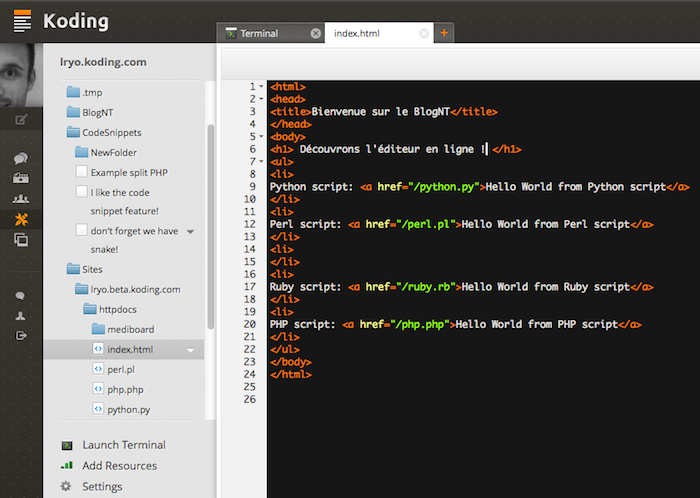Click the Koding logo icon

21,20
